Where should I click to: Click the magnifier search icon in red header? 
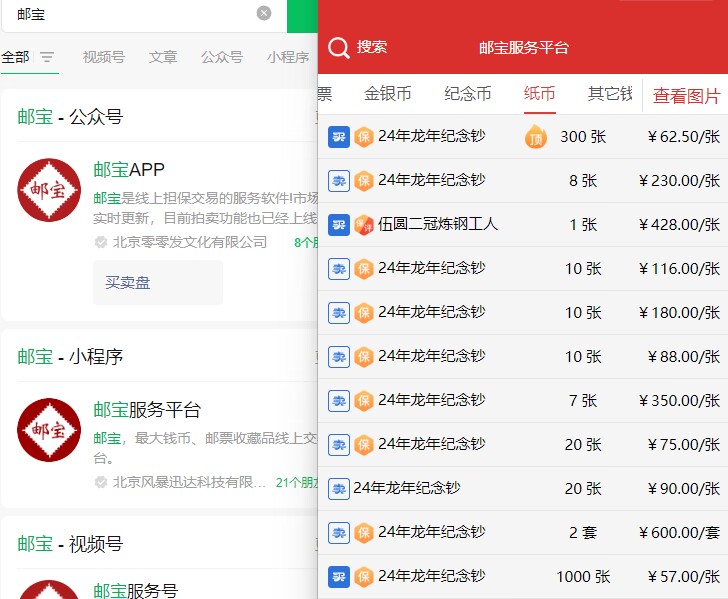coord(338,47)
